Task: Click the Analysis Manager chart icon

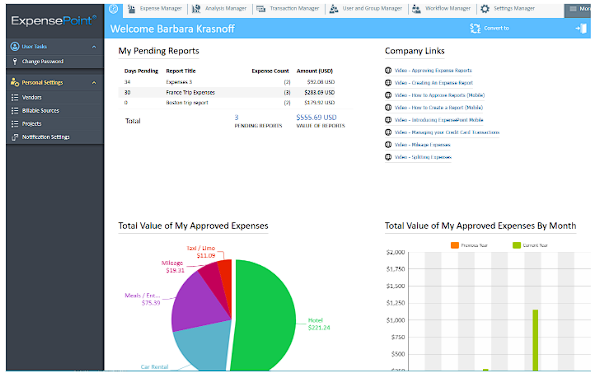Action: click(x=196, y=9)
